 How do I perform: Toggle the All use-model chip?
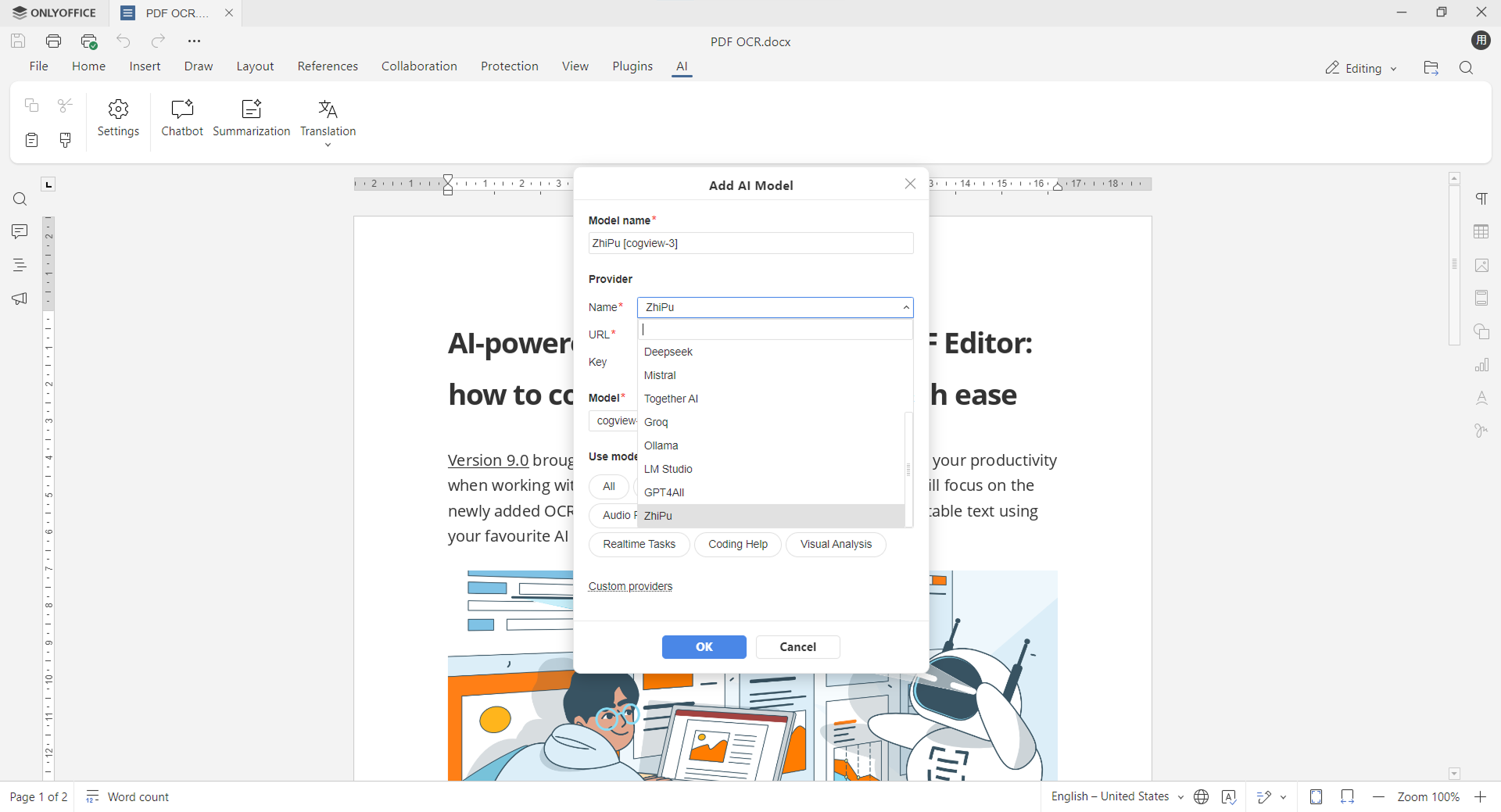coord(609,486)
